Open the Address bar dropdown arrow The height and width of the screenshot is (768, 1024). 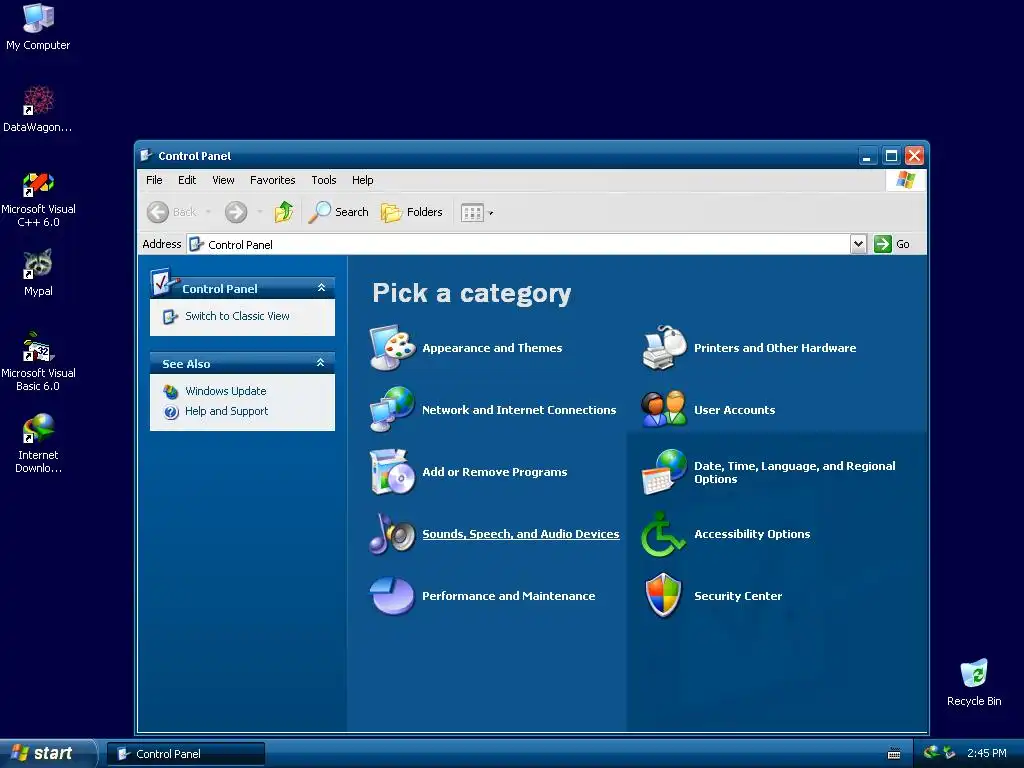click(x=858, y=244)
